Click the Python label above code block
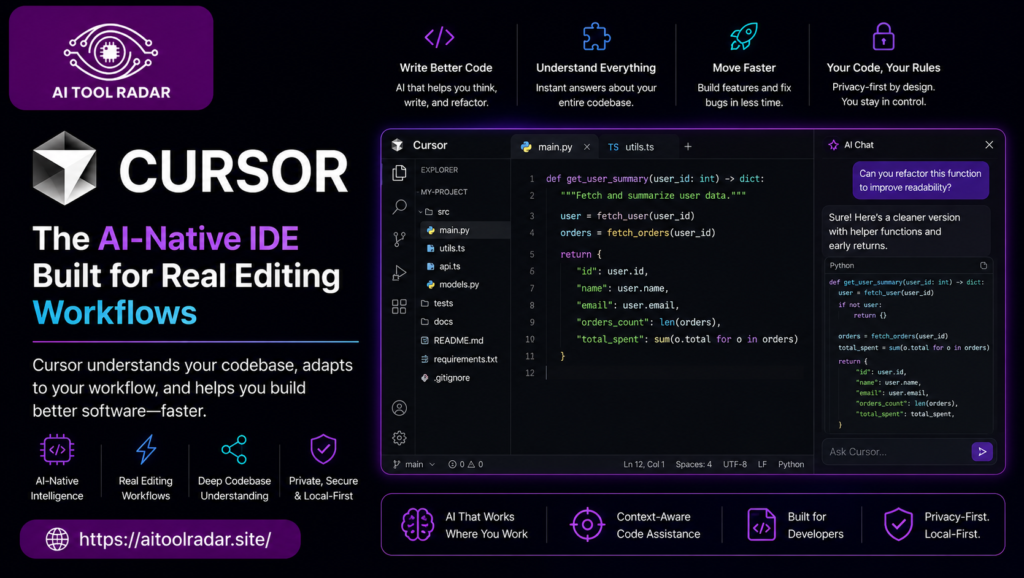1024x578 pixels. [842, 265]
